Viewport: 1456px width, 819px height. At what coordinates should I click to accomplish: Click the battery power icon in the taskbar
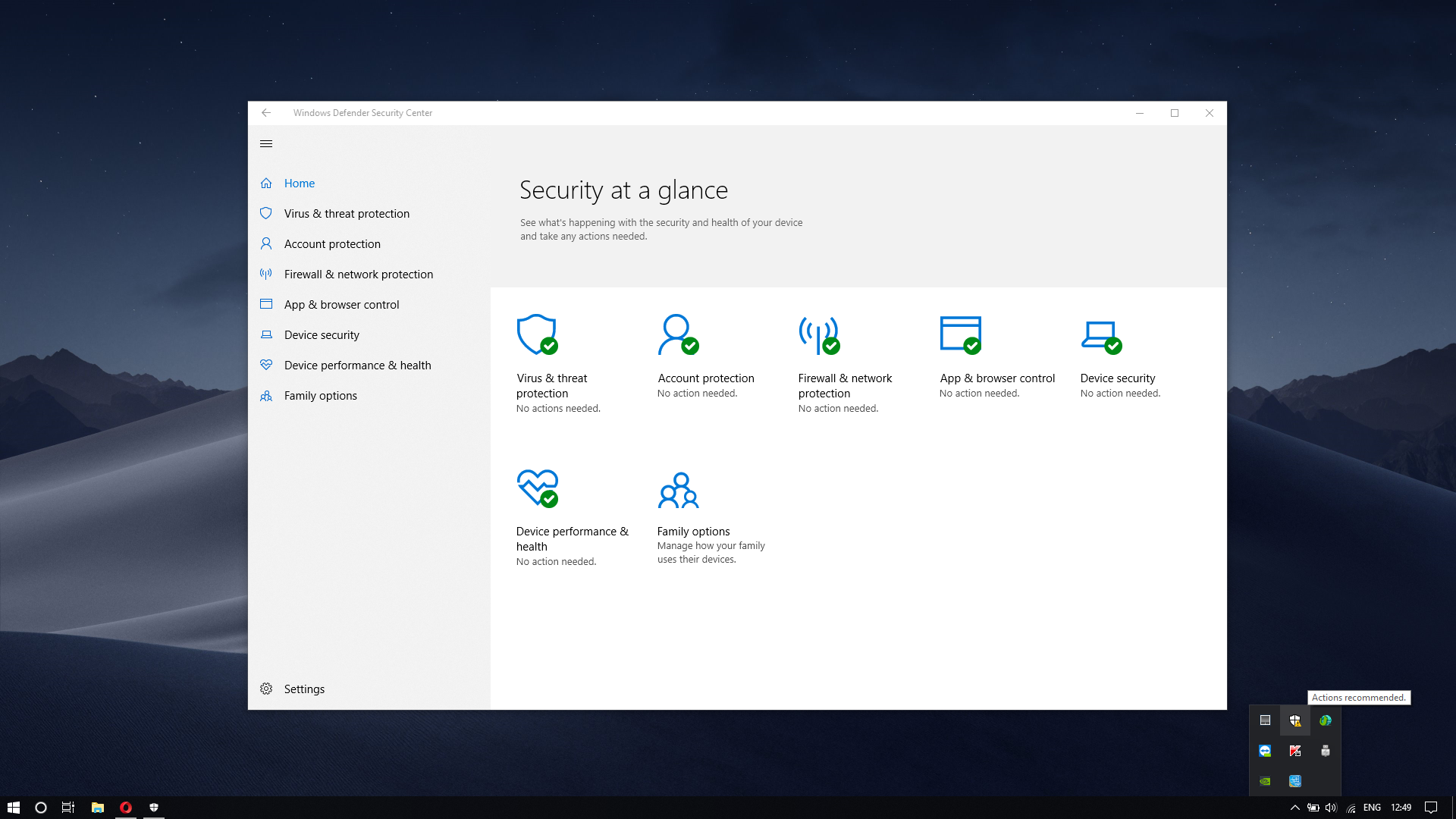pyautogui.click(x=1313, y=808)
